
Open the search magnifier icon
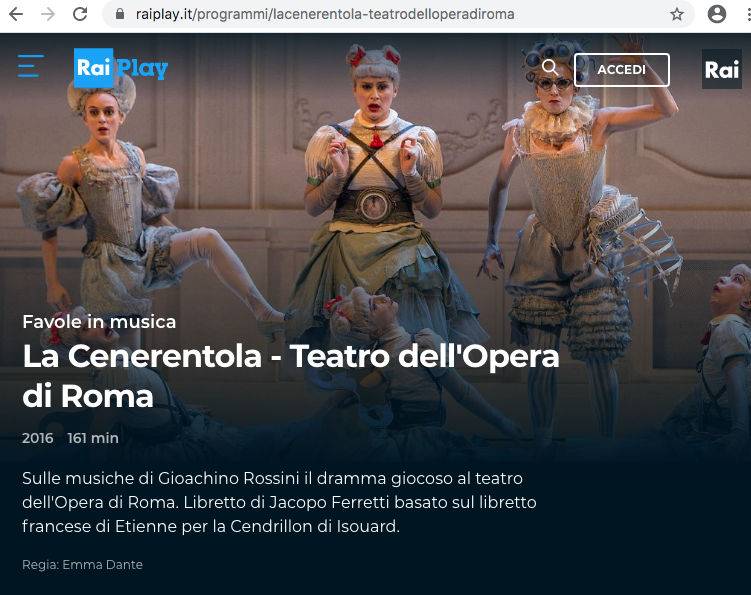(550, 68)
